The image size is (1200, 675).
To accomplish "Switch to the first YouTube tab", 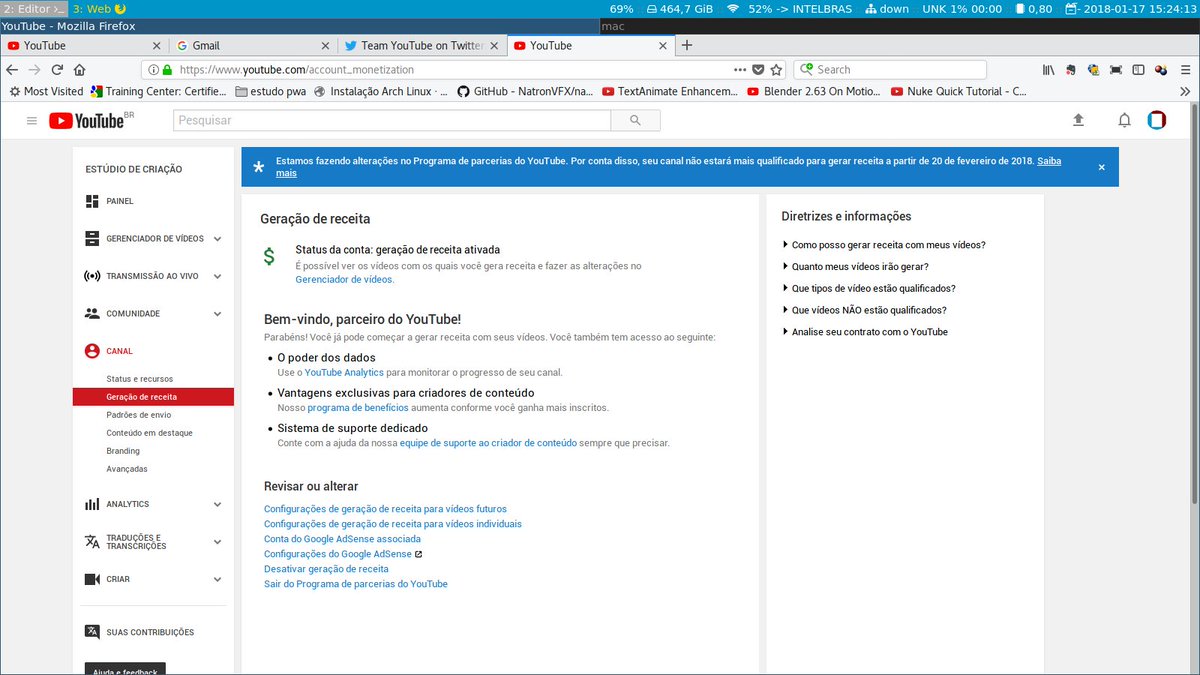I will [83, 45].
